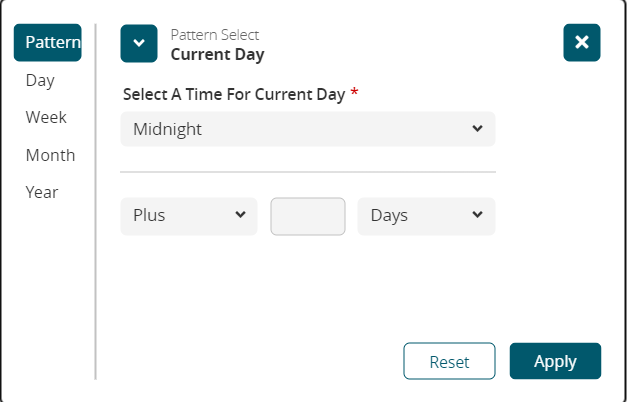Click the arrow on the Plus dropdown
Screen dimensions: 627x402
click(x=240, y=215)
